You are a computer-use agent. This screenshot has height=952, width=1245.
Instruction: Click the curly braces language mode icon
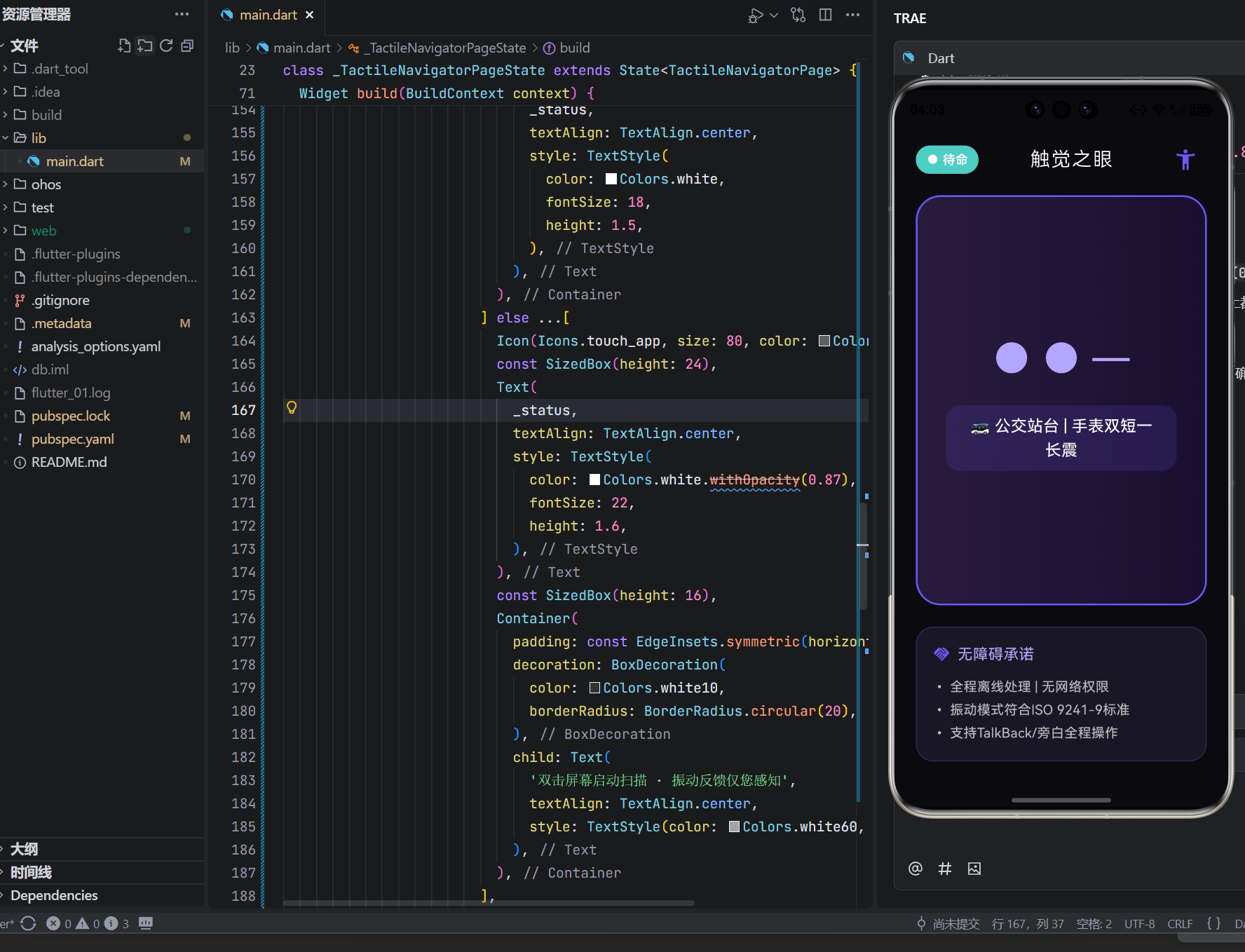(x=1213, y=924)
